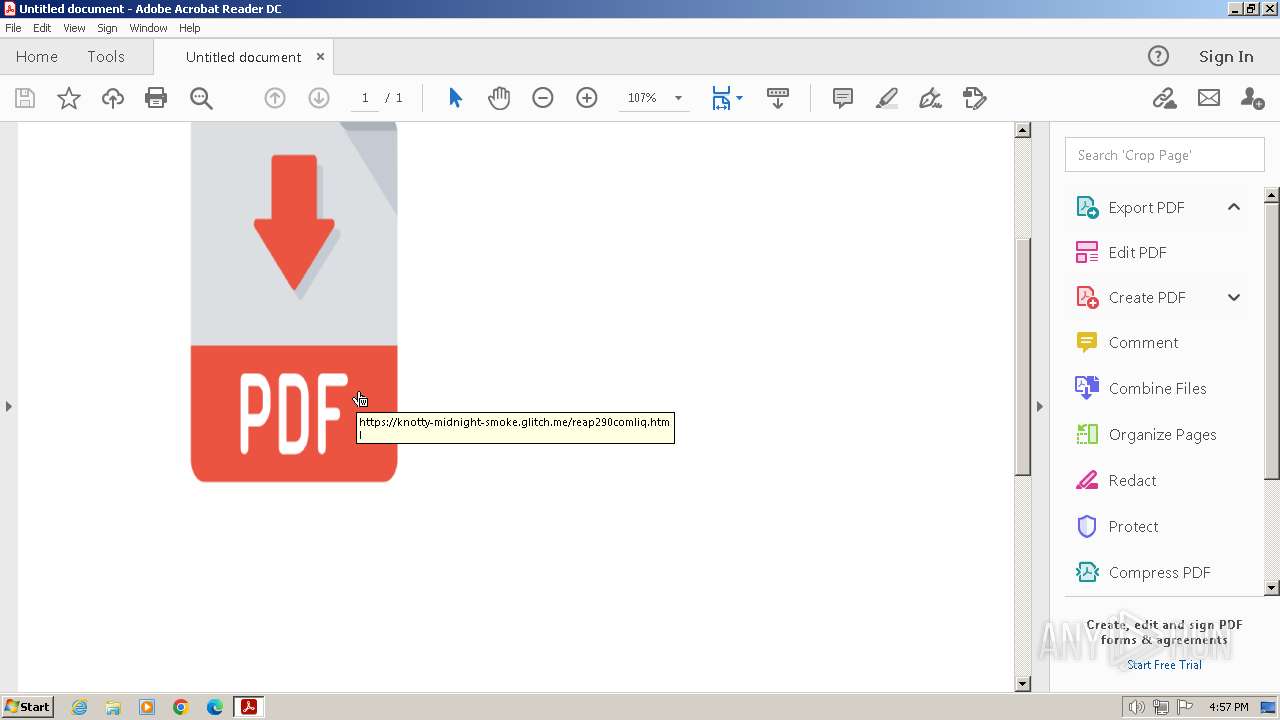
Task: Click the page number field
Action: click(365, 98)
